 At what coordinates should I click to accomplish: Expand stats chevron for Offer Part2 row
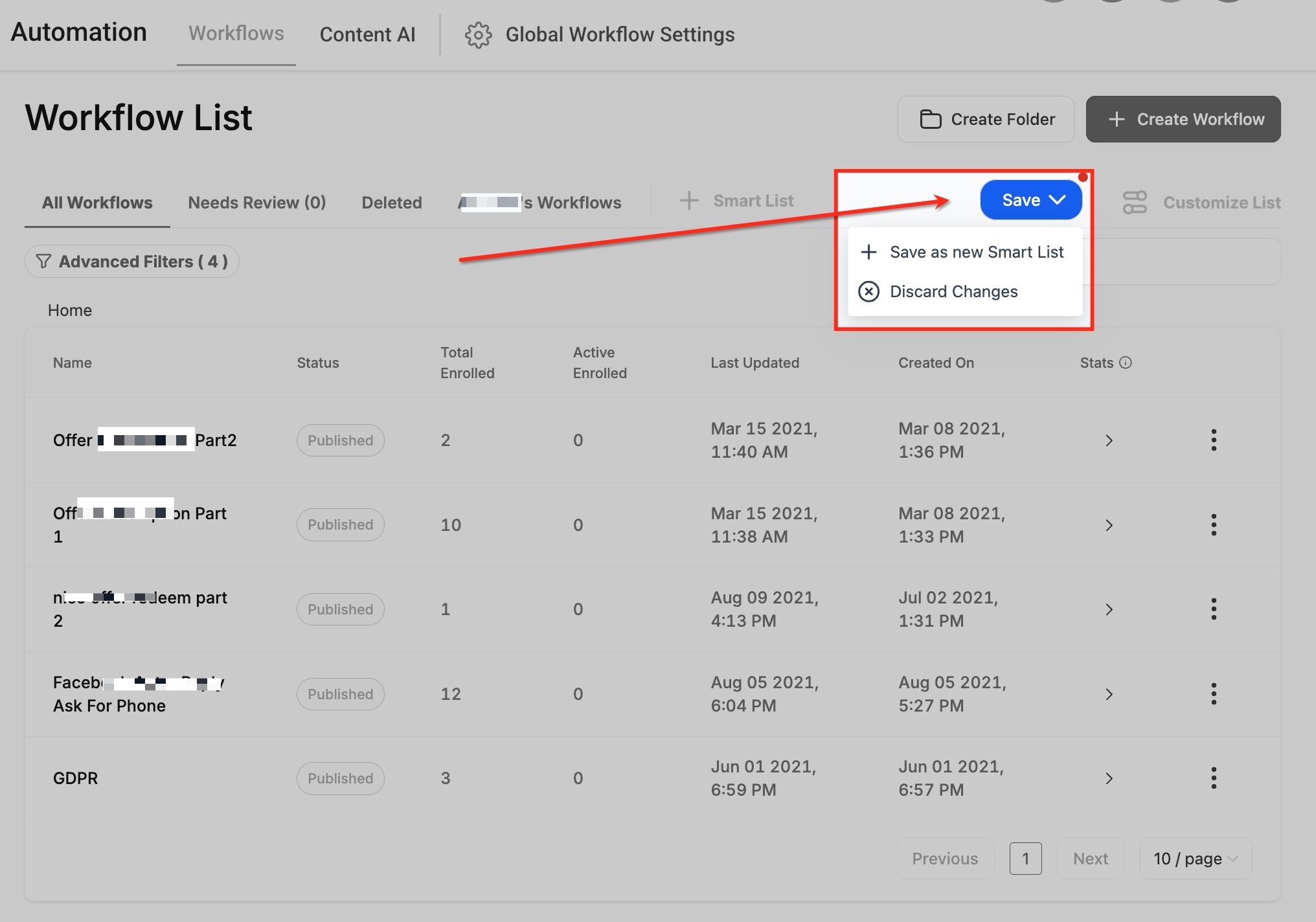[x=1109, y=440]
